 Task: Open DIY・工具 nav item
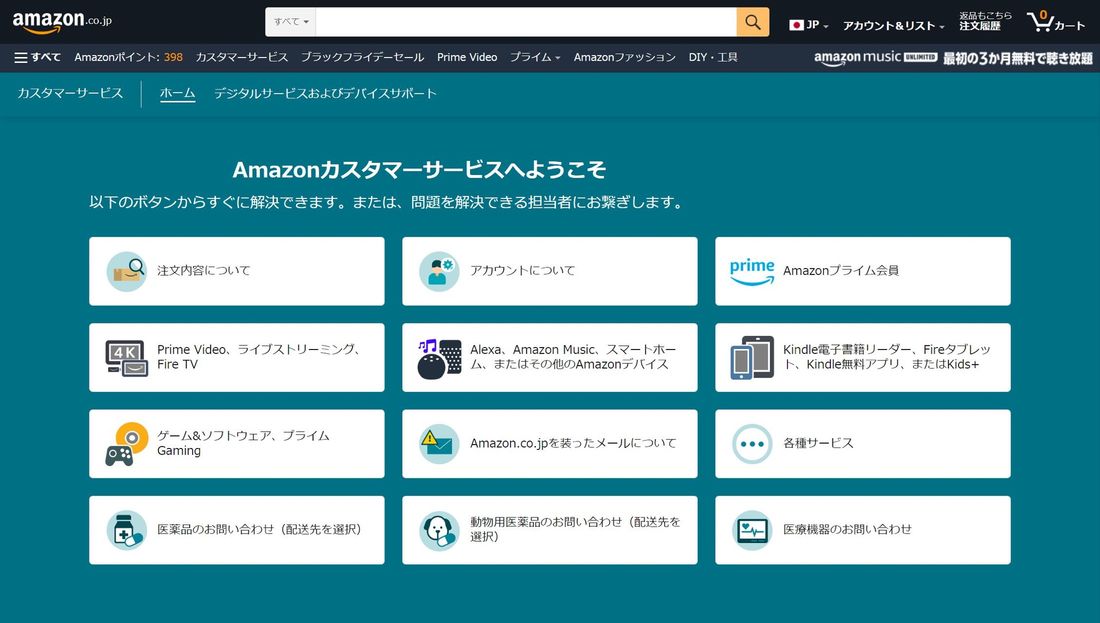click(x=713, y=58)
